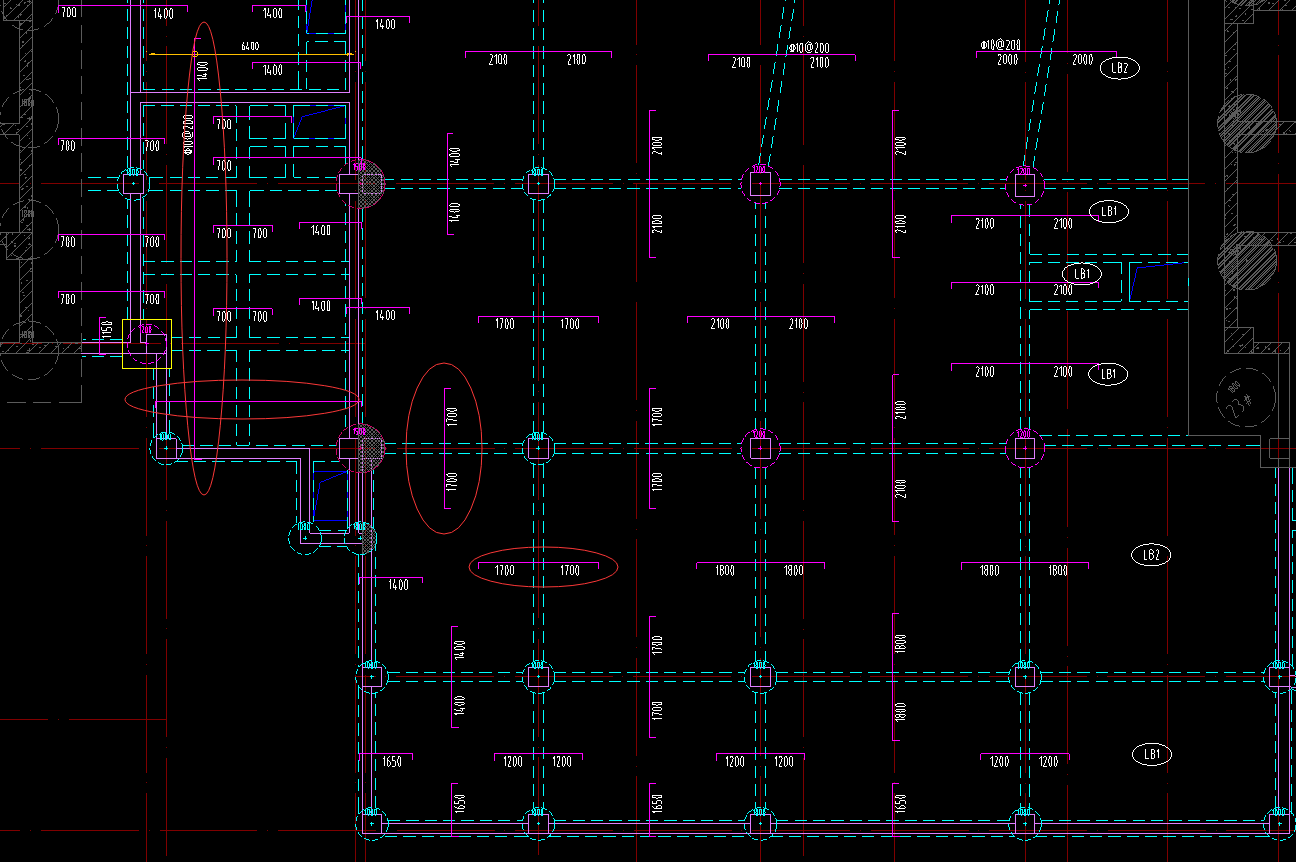Click the LB2 tag beside the 1800 dimensions
1296x862 pixels.
[1150, 555]
